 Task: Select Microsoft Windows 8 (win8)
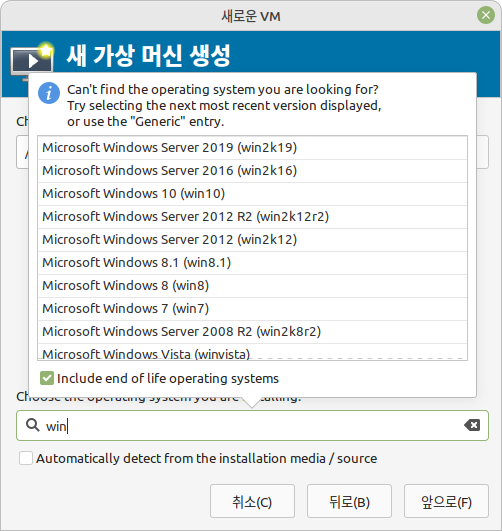pos(252,286)
